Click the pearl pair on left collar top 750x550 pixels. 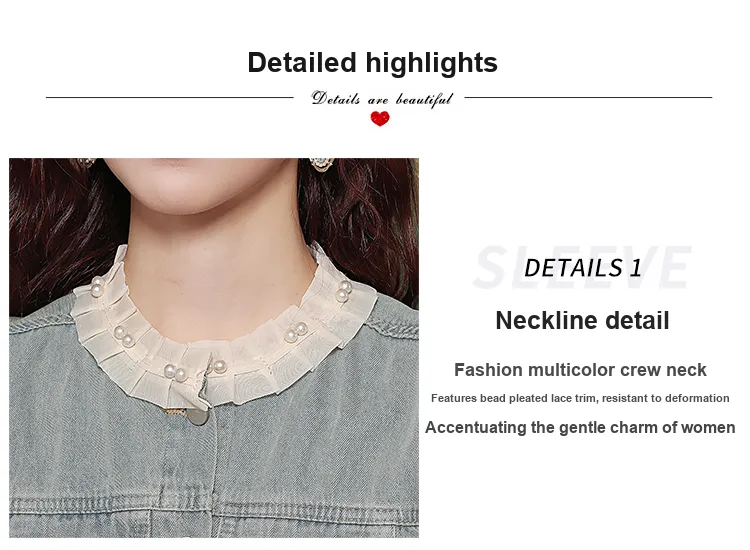tap(97, 286)
